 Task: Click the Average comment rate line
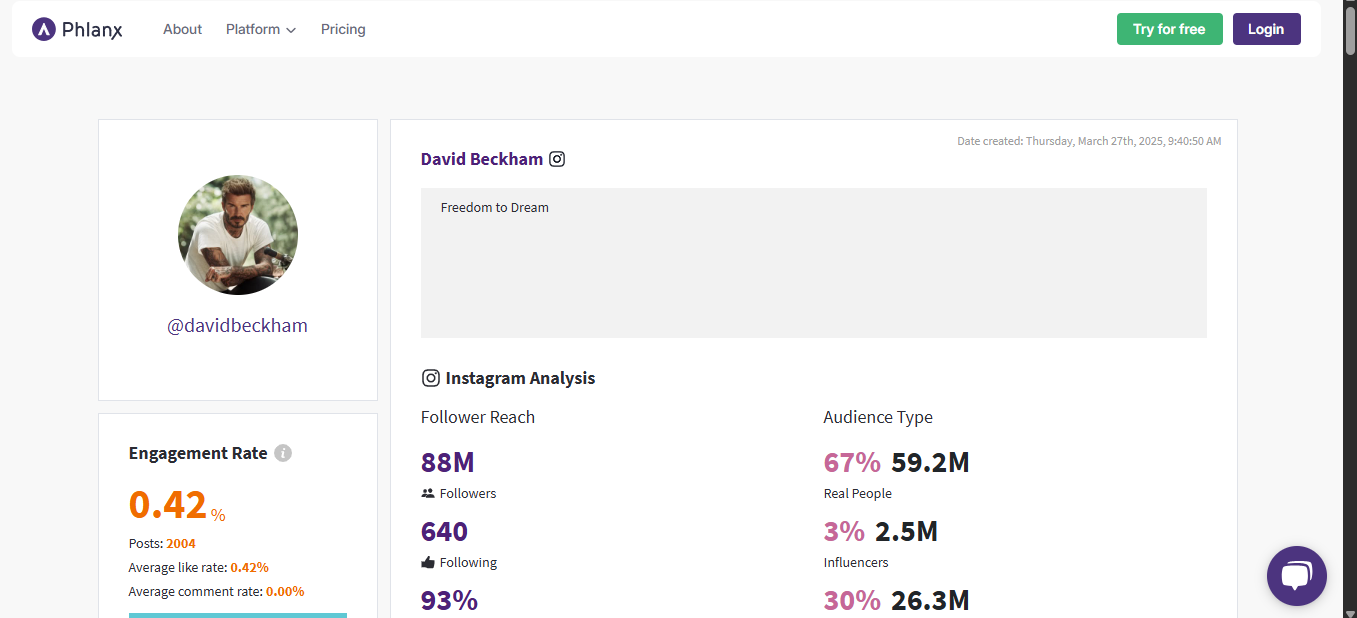tap(216, 591)
